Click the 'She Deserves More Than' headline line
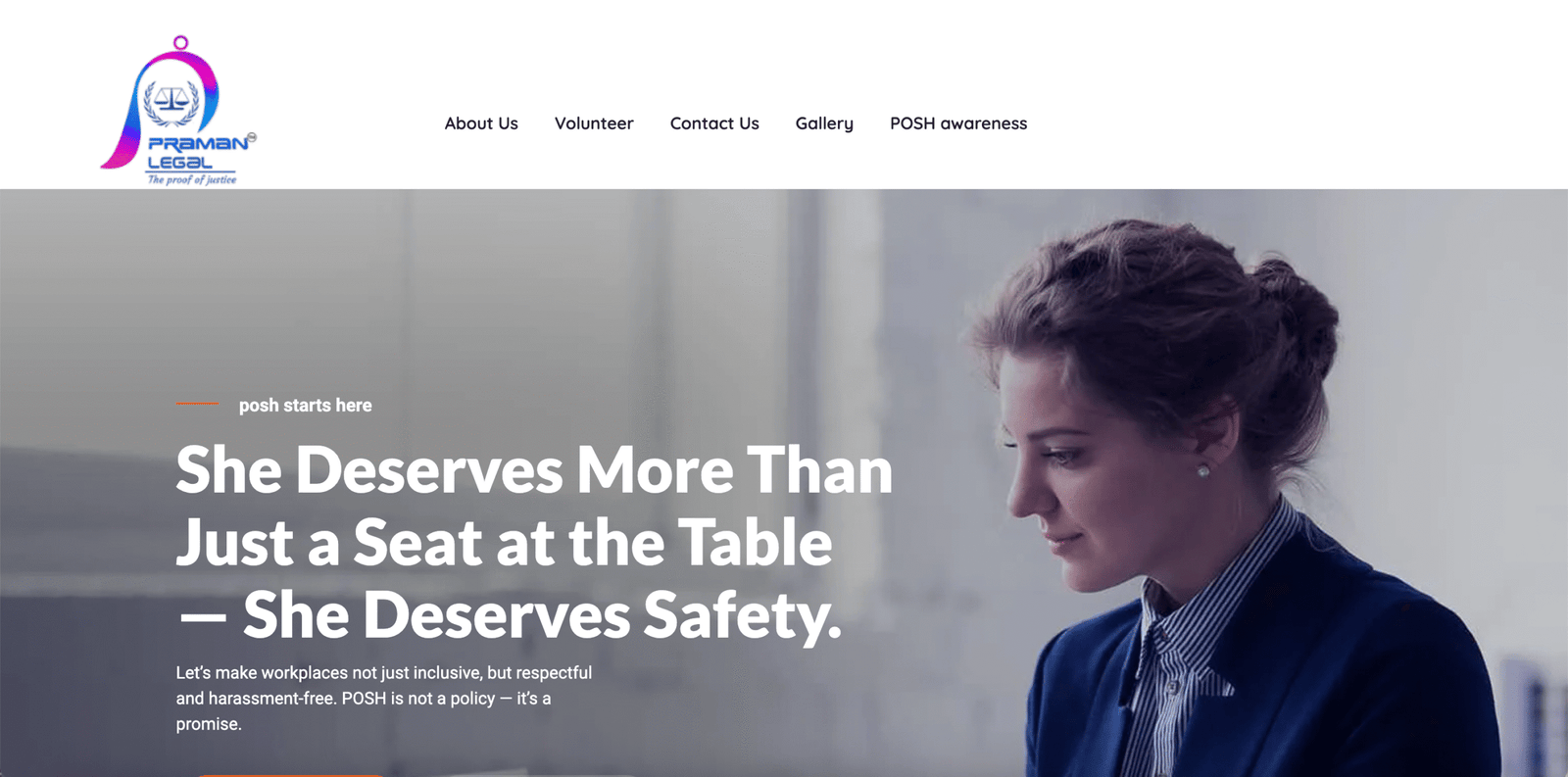The width and height of the screenshot is (1568, 777). (534, 470)
